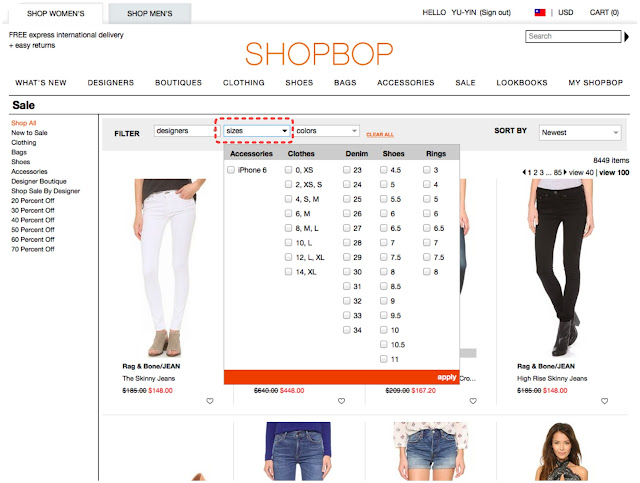Go to previous page with pagination arrow
Screen dimensions: 640x483
(x=524, y=172)
